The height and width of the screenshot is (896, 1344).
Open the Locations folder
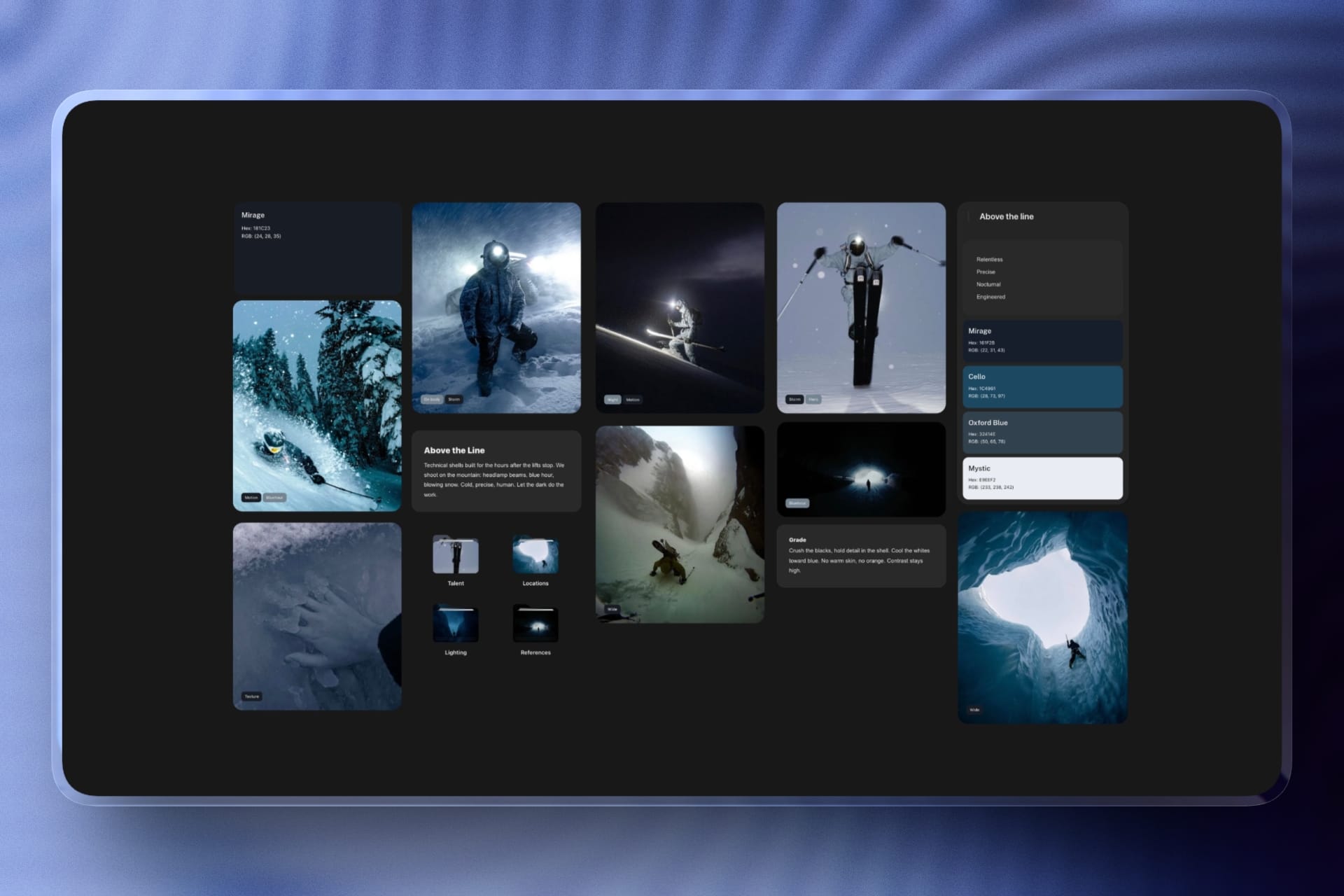click(x=535, y=561)
